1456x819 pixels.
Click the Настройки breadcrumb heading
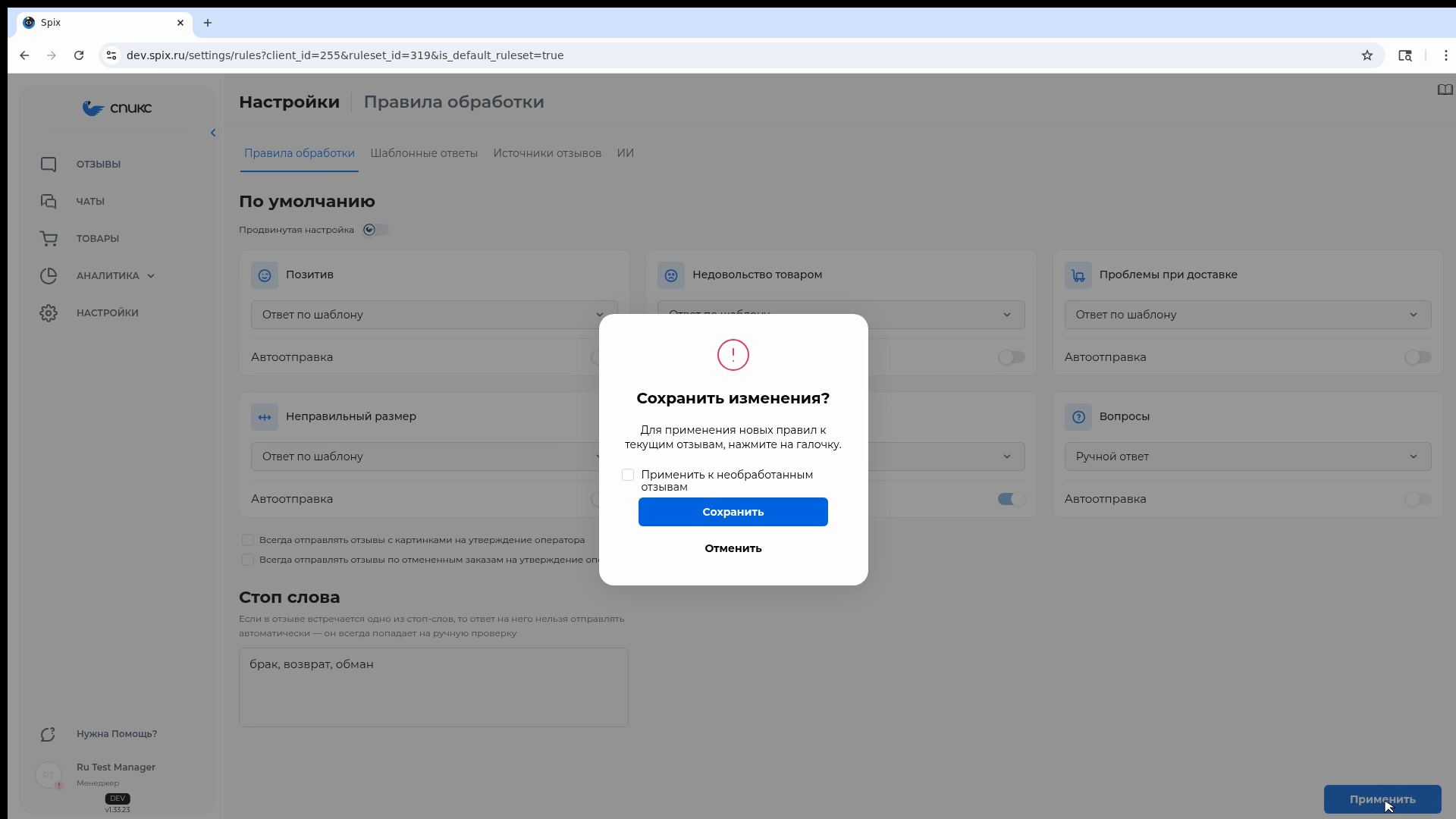pyautogui.click(x=289, y=102)
